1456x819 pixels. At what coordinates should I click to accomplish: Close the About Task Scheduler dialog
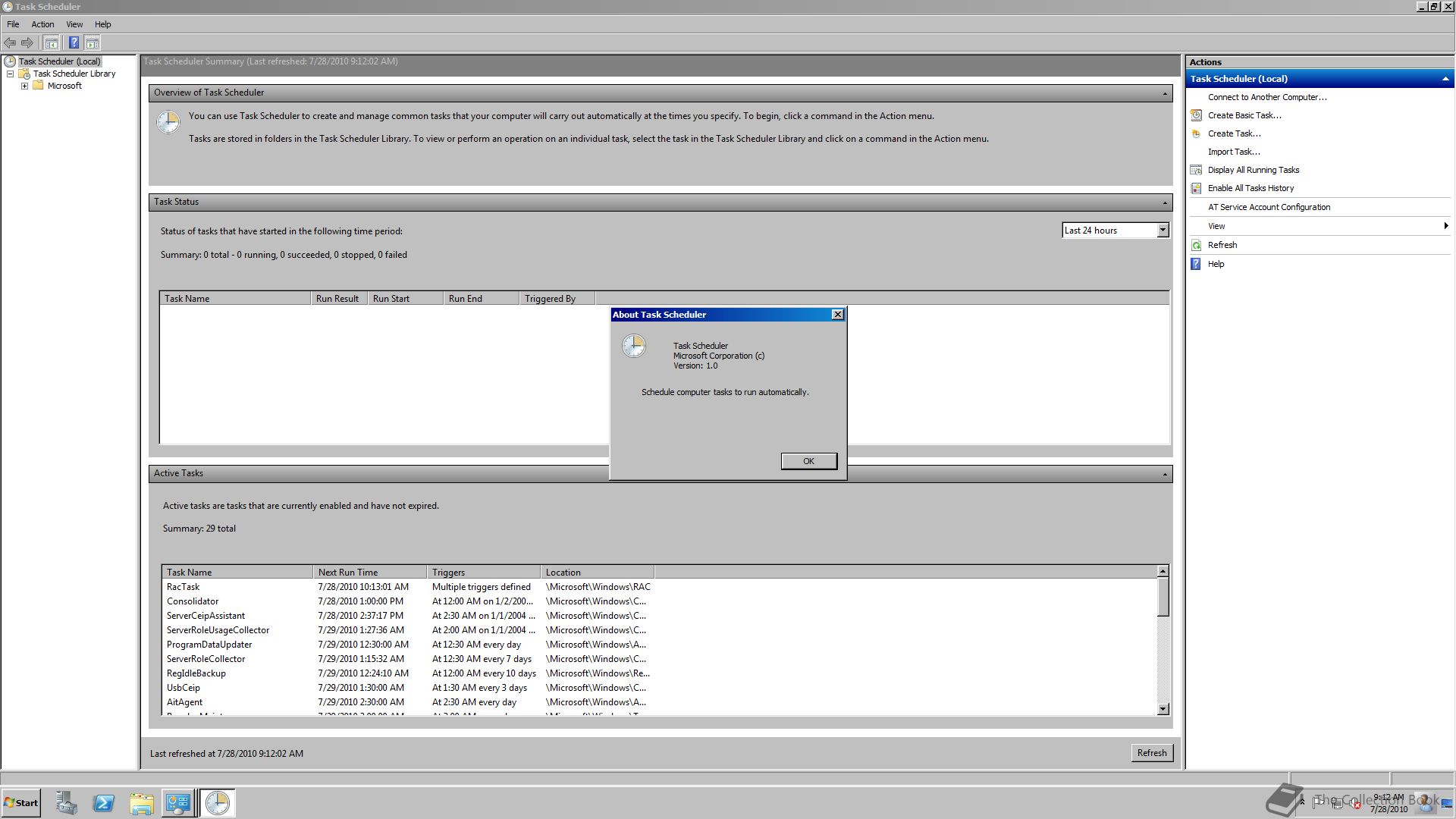[x=837, y=315]
